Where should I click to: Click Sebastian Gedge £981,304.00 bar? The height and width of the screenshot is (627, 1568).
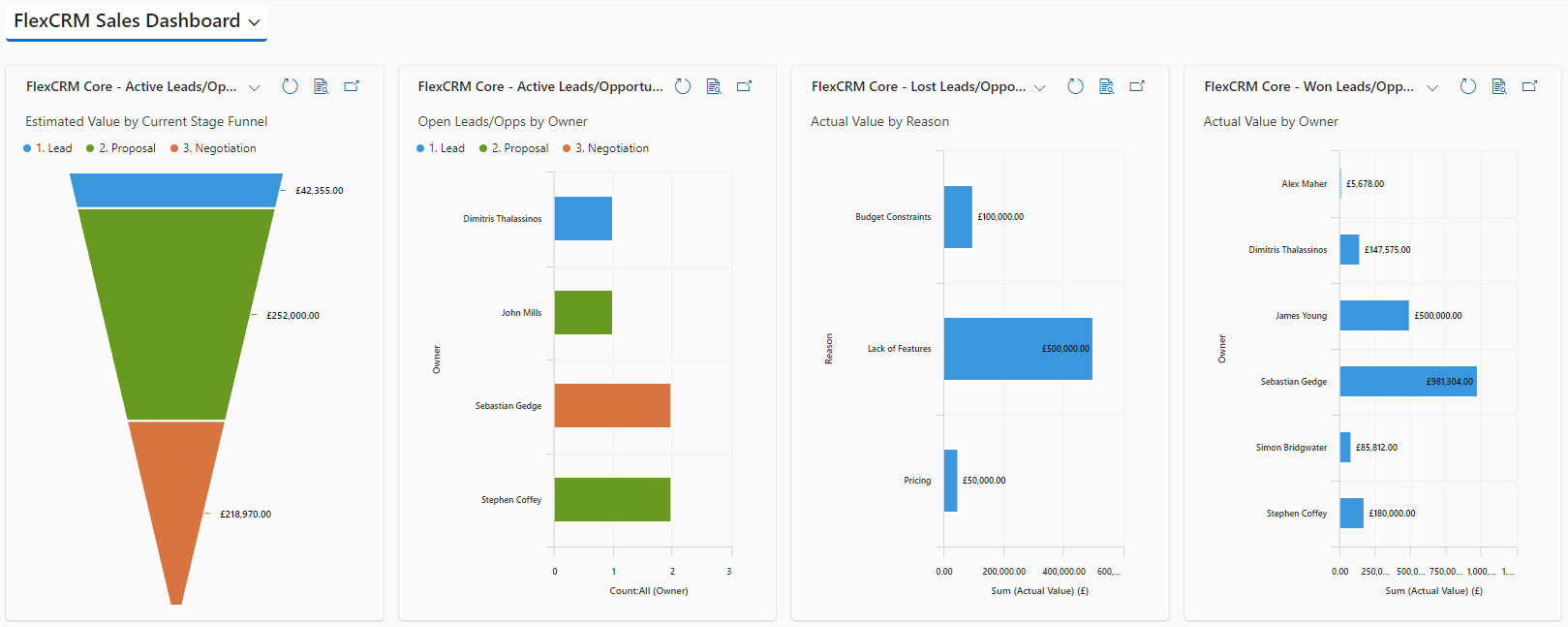(x=1408, y=381)
